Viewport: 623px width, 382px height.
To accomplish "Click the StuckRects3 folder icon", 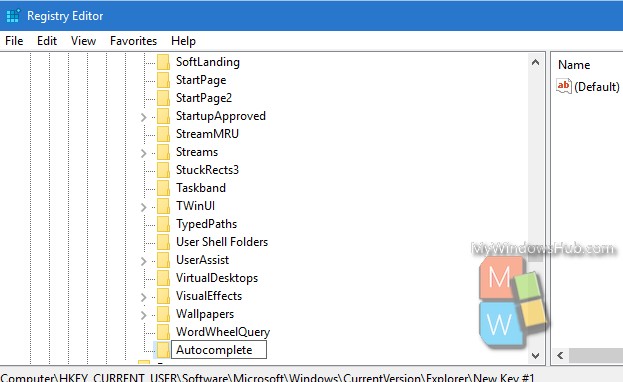I will pyautogui.click(x=163, y=170).
